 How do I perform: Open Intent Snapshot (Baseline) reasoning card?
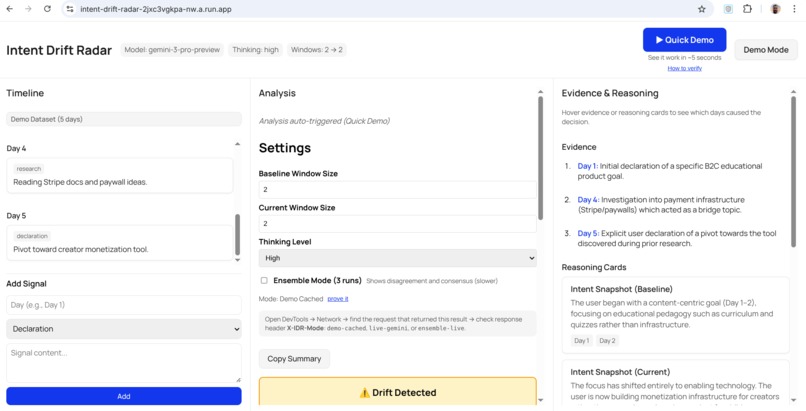click(675, 315)
